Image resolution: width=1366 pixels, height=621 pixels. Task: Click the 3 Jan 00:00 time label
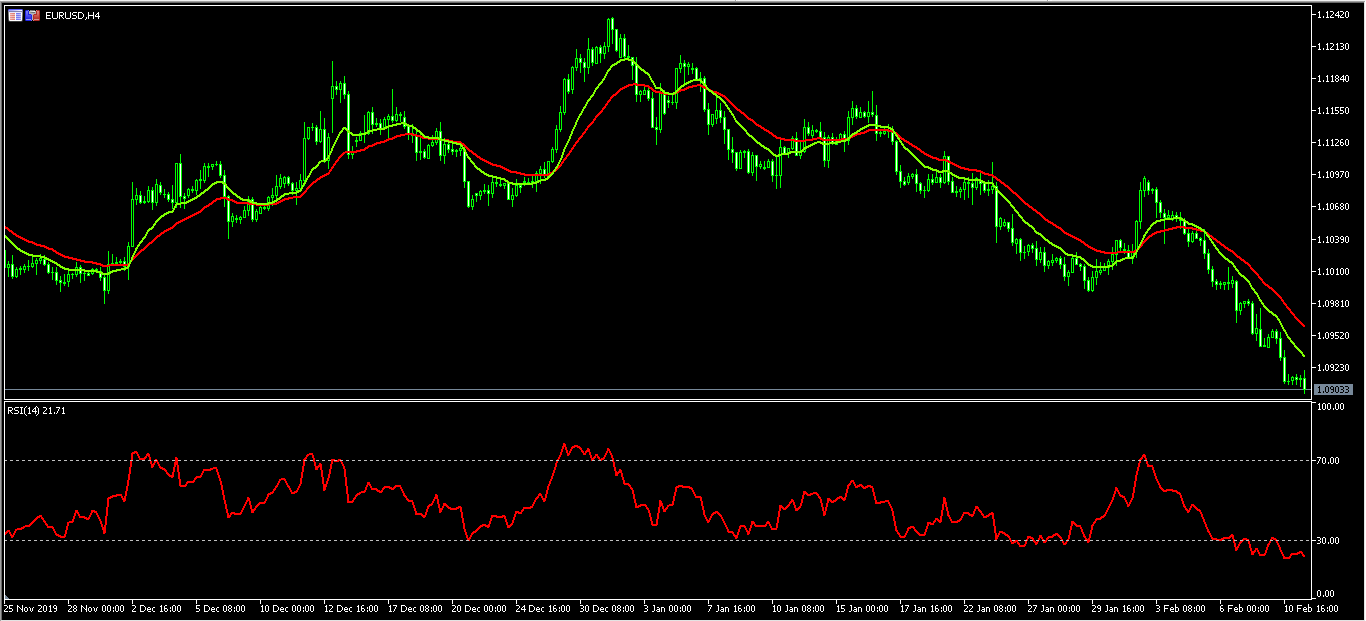coord(668,607)
